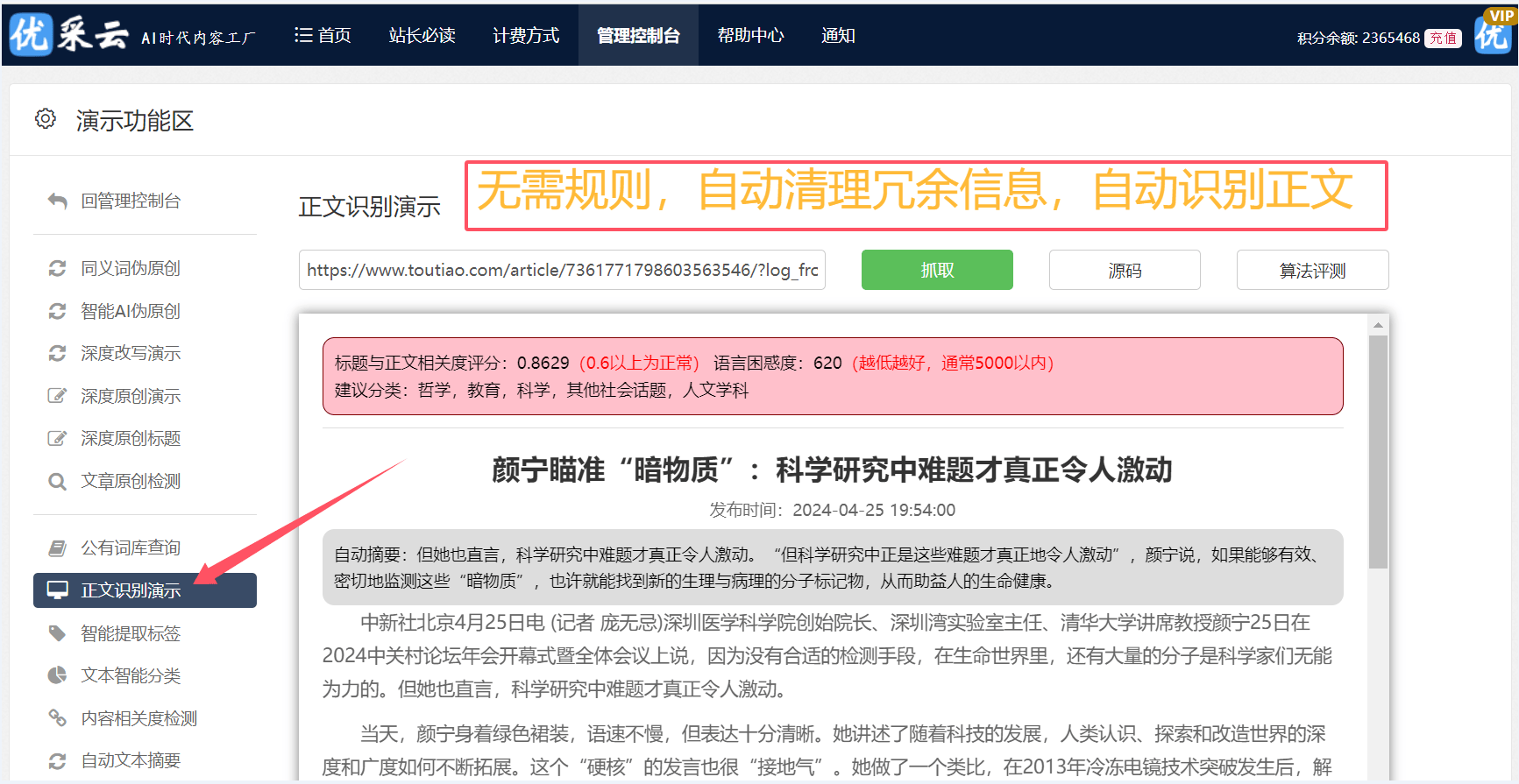1519x784 pixels.
Task: Click the article scrollbar up arrow
Action: tap(1378, 325)
